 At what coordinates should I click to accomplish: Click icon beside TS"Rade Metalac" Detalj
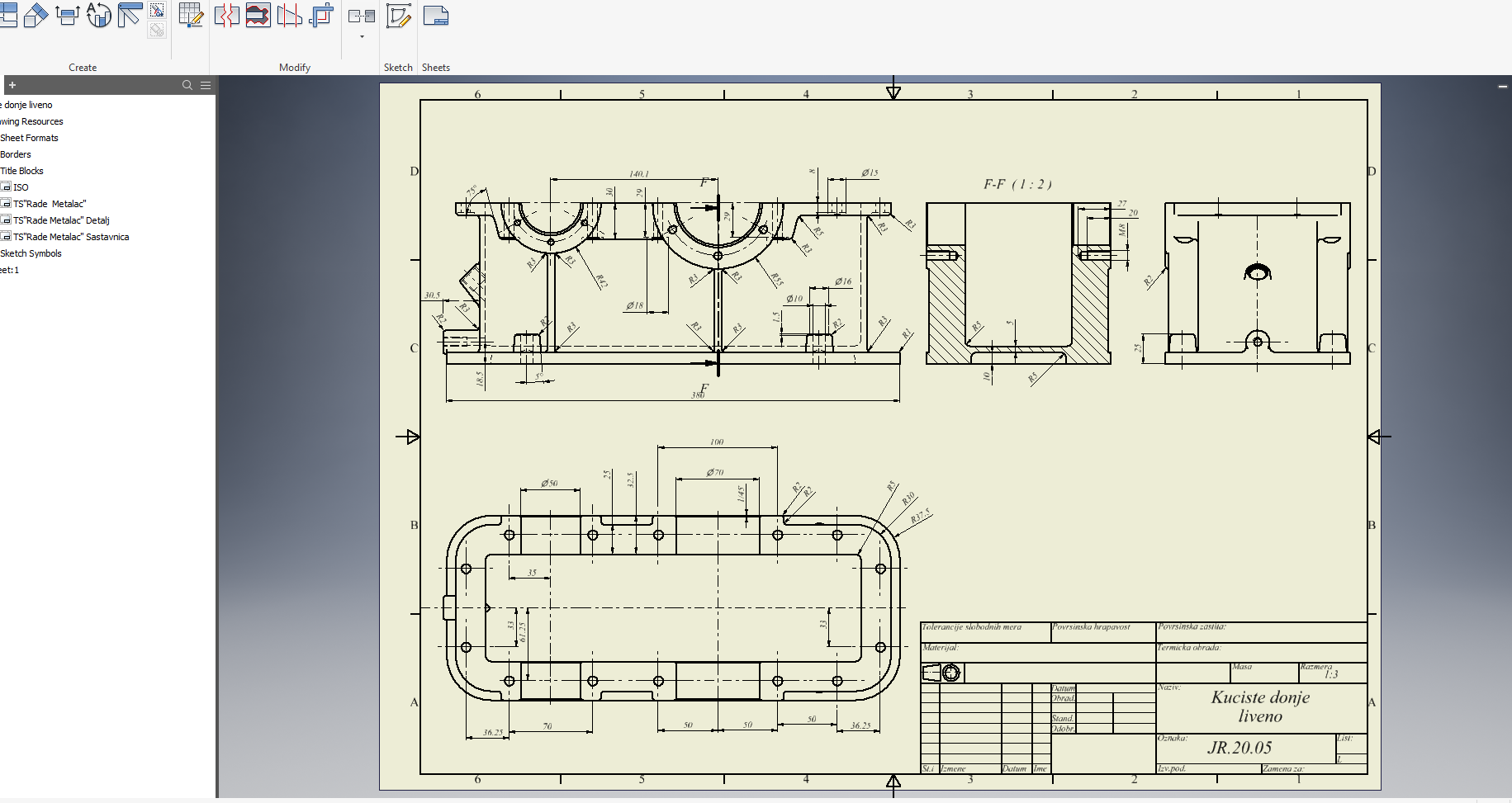(6, 220)
